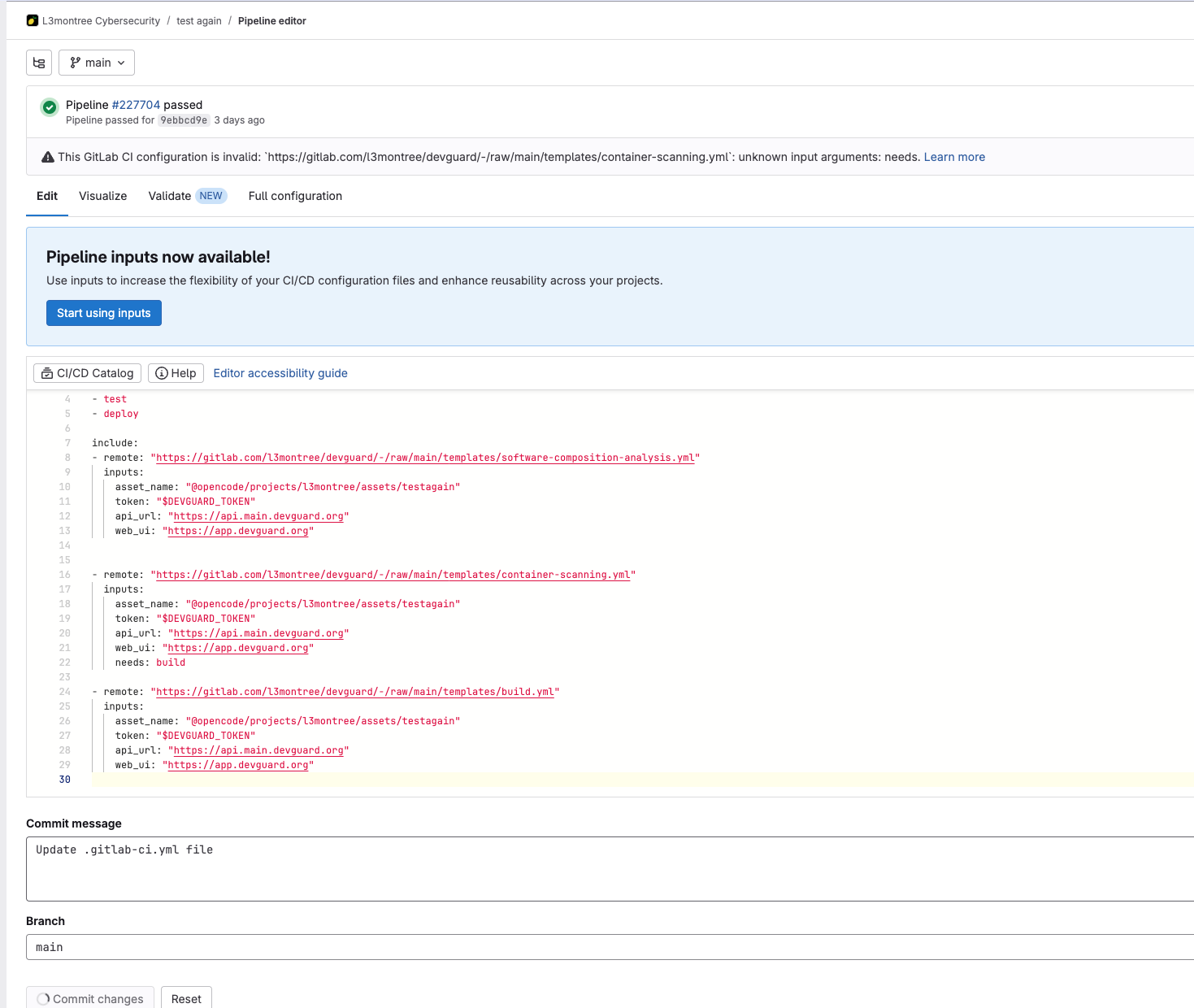Image resolution: width=1194 pixels, height=1008 pixels.
Task: Open the editor Help button
Action: (x=176, y=373)
